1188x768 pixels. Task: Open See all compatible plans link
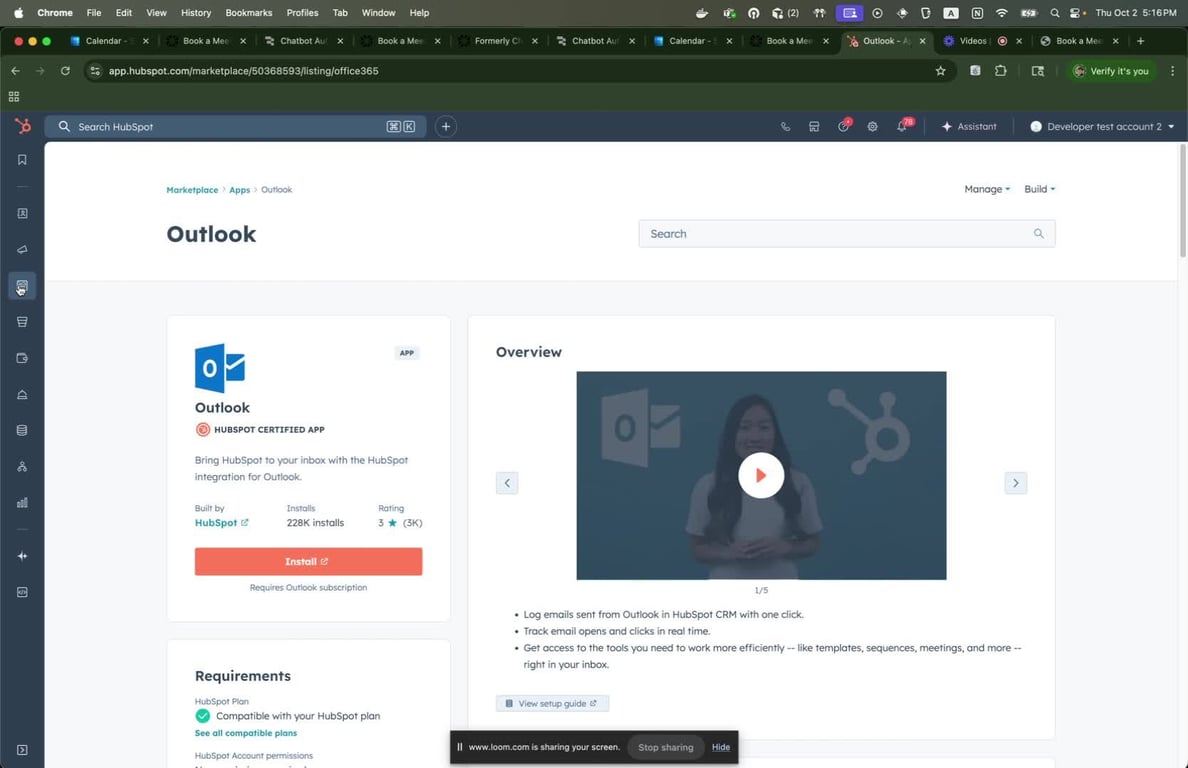click(245, 733)
